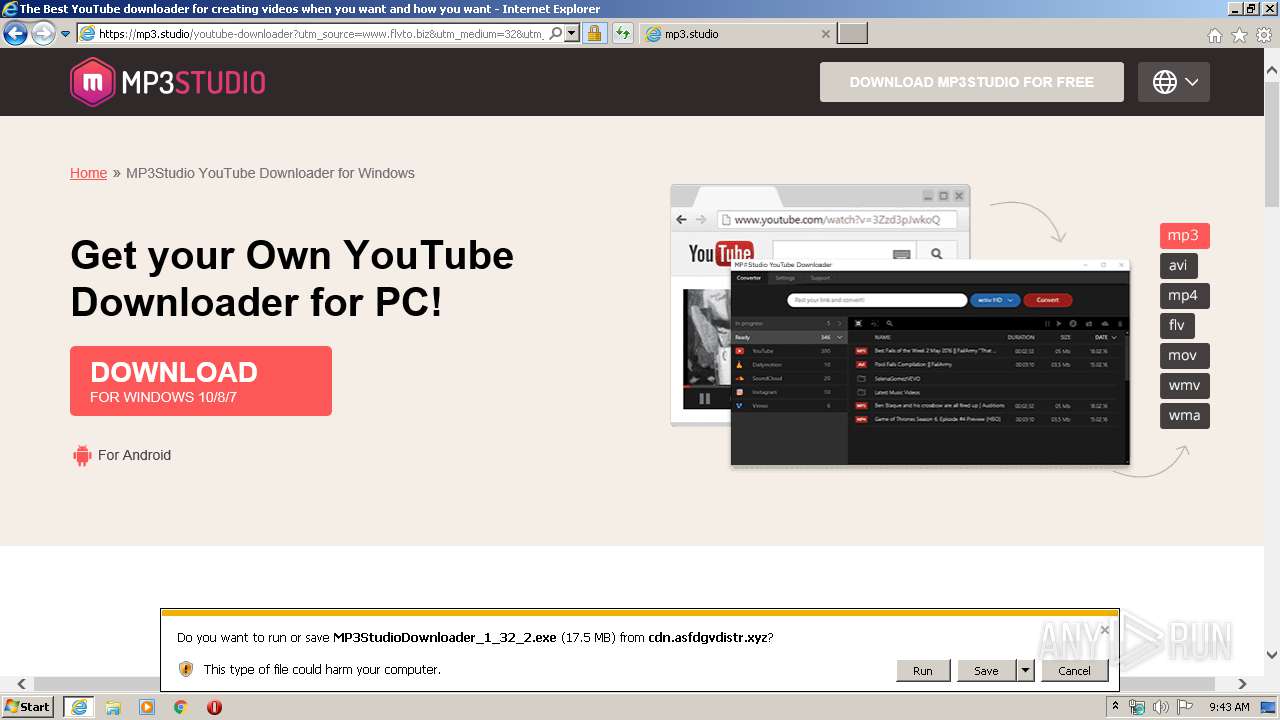Viewport: 1280px width, 720px height.
Task: Click the Android robot icon
Action: coord(82,455)
